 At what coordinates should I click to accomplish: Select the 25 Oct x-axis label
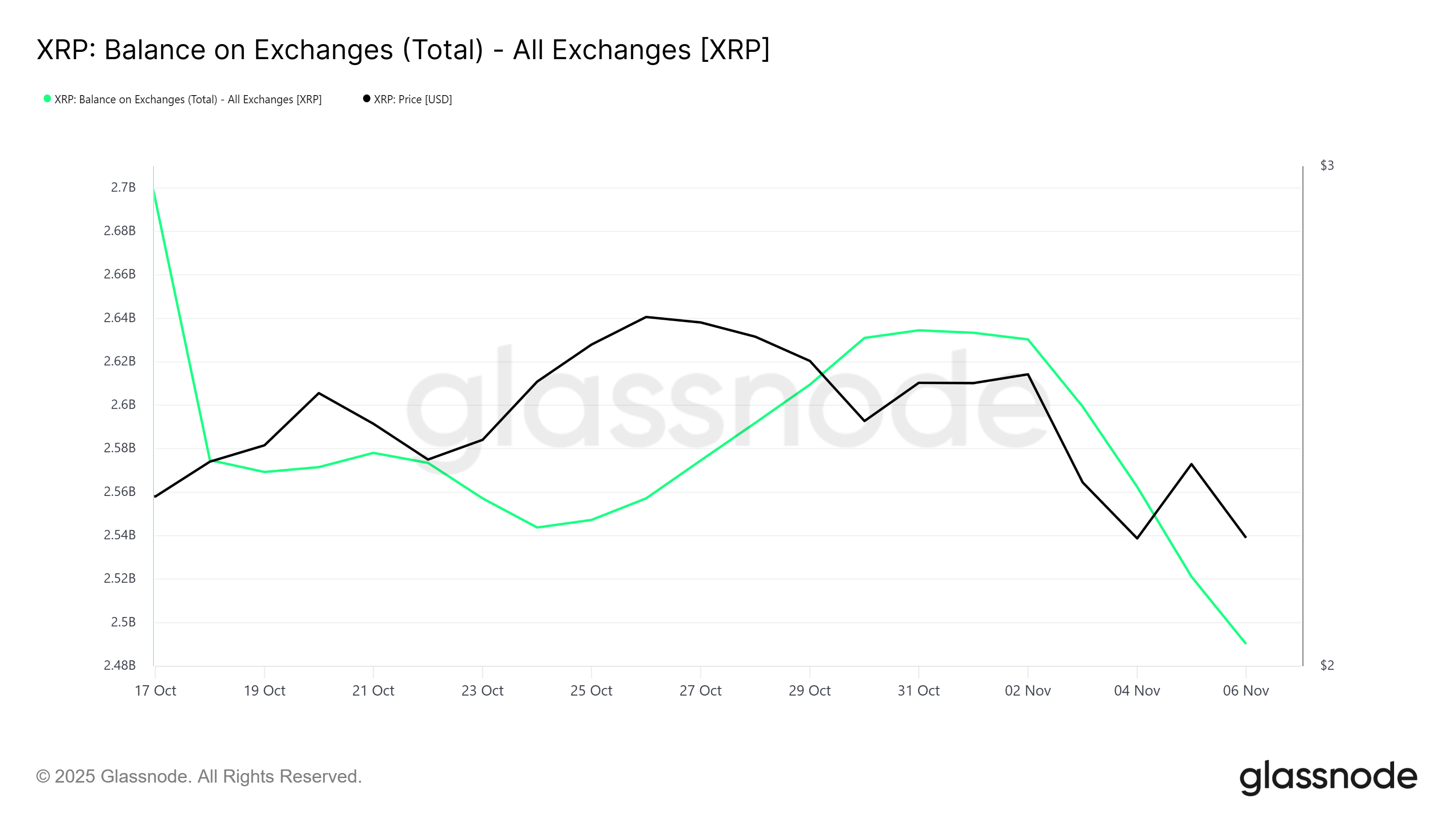point(591,691)
